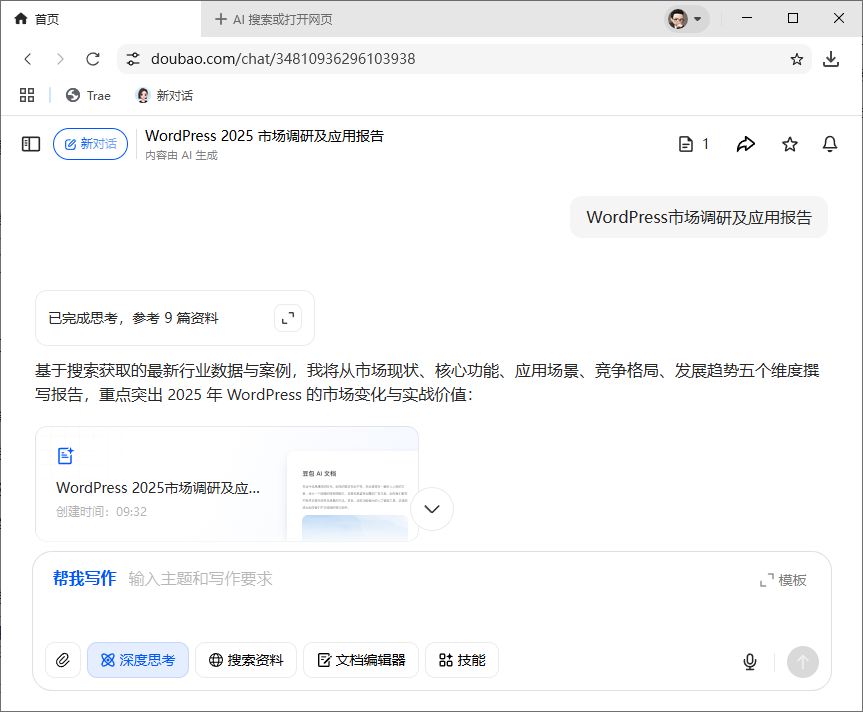Send the message with the arrow button
Viewport: 863px width, 712px height.
click(802, 661)
